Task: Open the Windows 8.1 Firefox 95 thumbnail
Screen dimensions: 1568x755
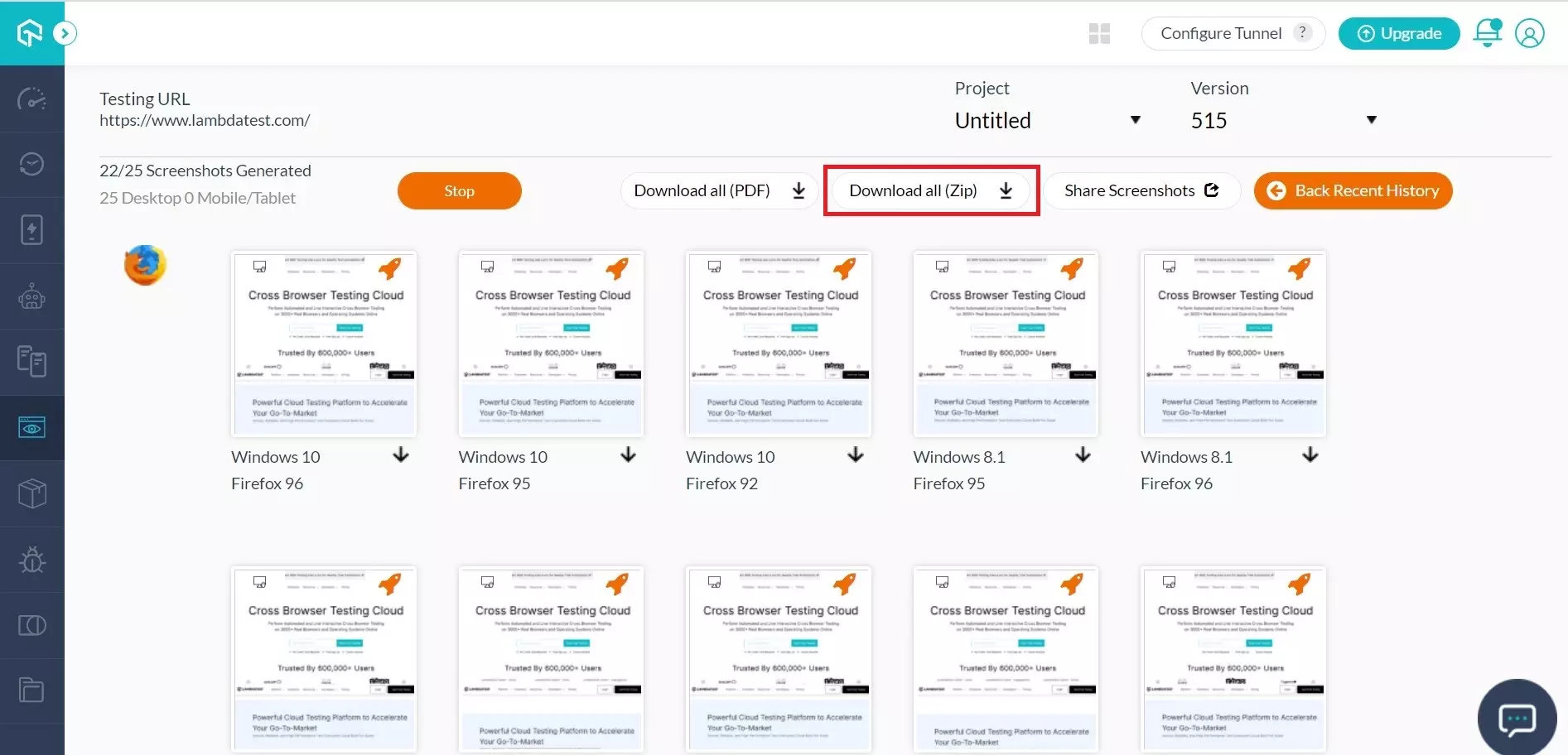Action: [1006, 344]
